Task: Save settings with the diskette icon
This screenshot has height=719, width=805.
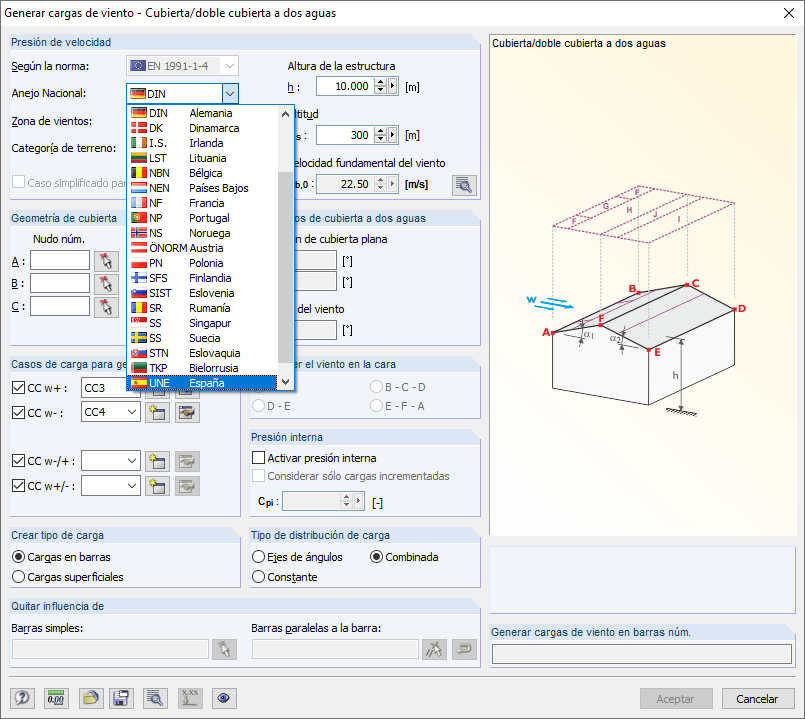Action: pyautogui.click(x=121, y=698)
